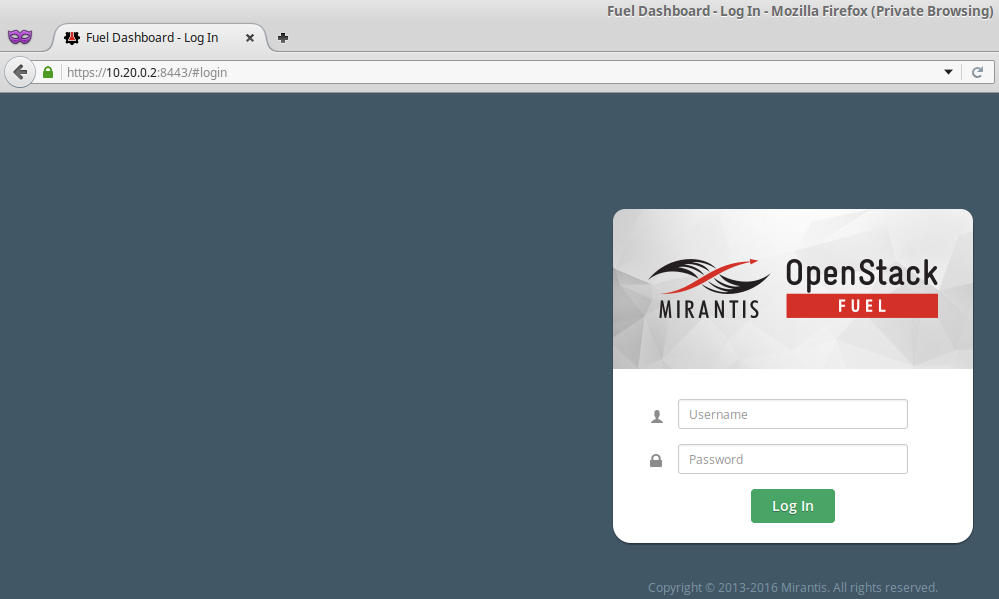Click the OpenStack text logo
The width and height of the screenshot is (999, 599).
(861, 273)
